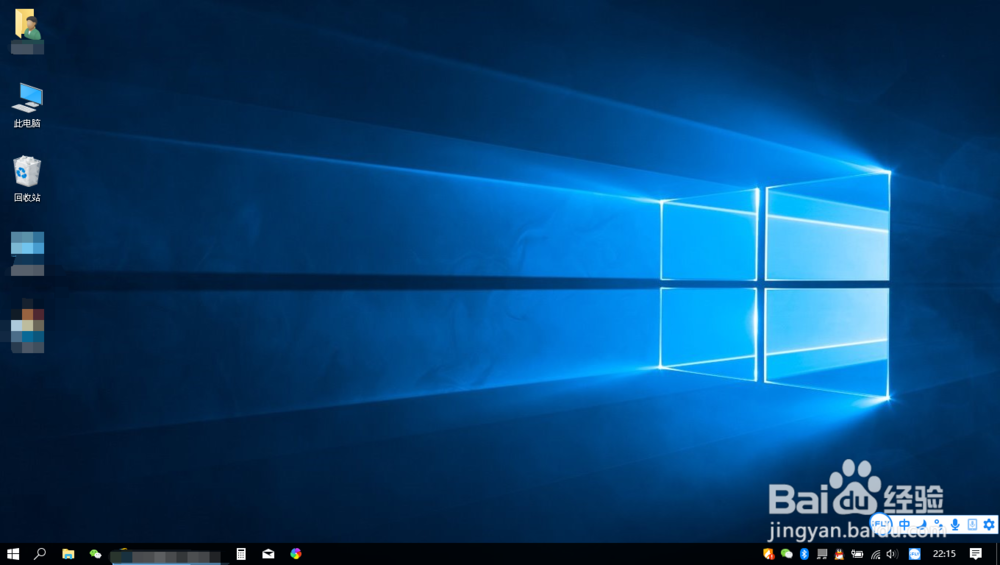Launch Calculator from taskbar
This screenshot has height=565, width=1000.
[x=240, y=554]
